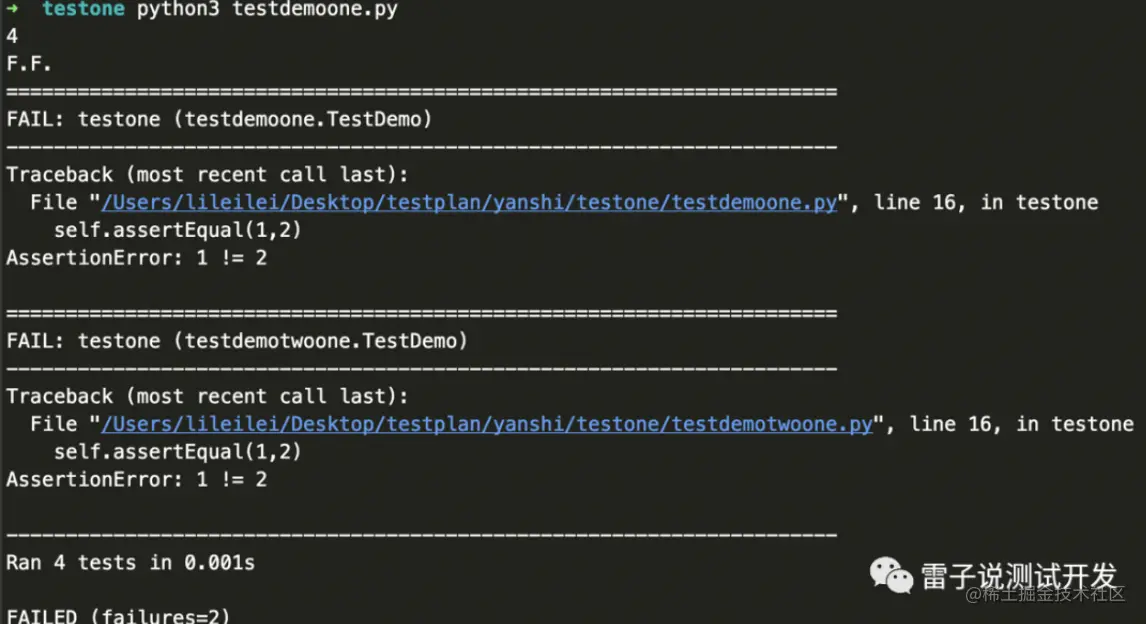Click the "Ran 4 tests in 0.001s" summary
Image resolution: width=1146 pixels, height=624 pixels.
130,563
